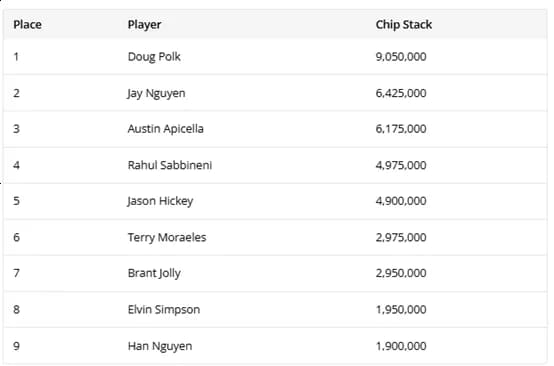This screenshot has width=554, height=366.
Task: Click the Rahul Sabbineni row name
Action: pyautogui.click(x=170, y=165)
